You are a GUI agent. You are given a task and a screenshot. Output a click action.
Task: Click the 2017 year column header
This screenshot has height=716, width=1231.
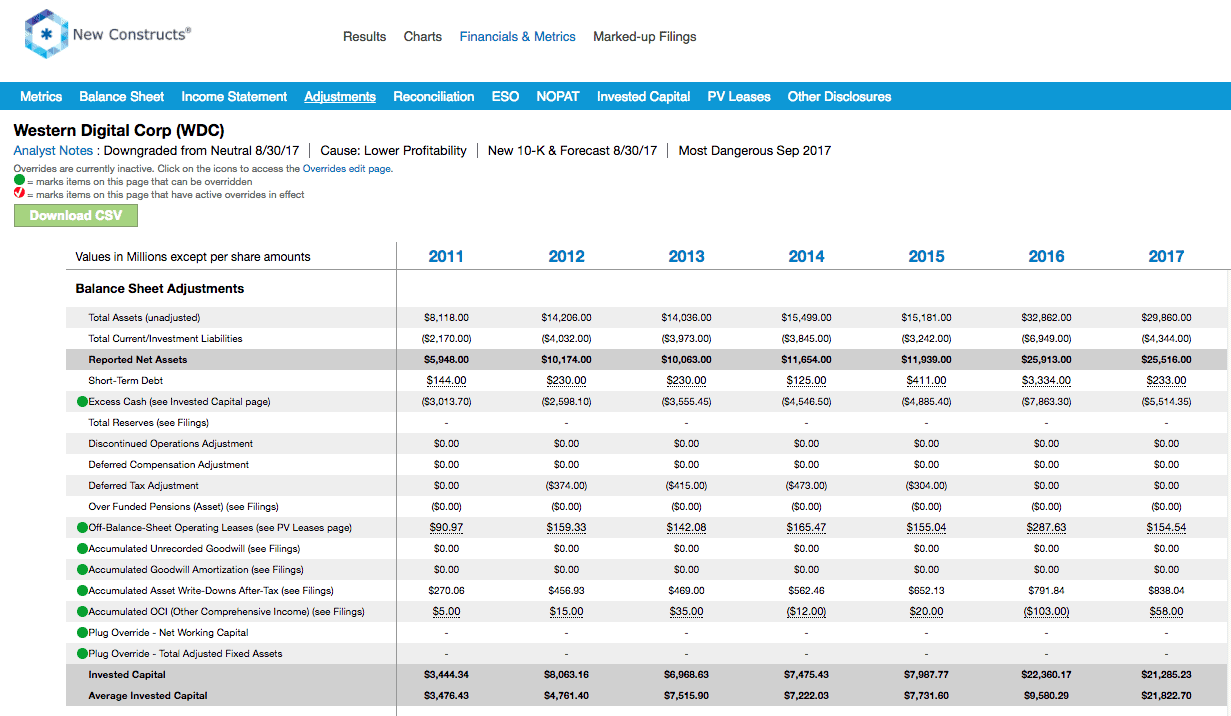pos(1166,257)
